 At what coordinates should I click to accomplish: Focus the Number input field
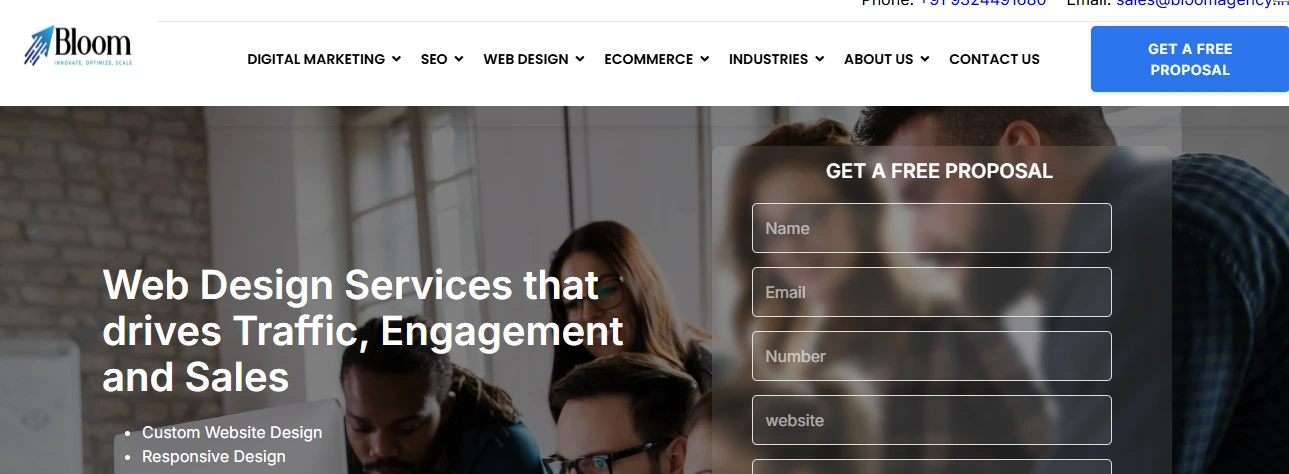click(931, 356)
